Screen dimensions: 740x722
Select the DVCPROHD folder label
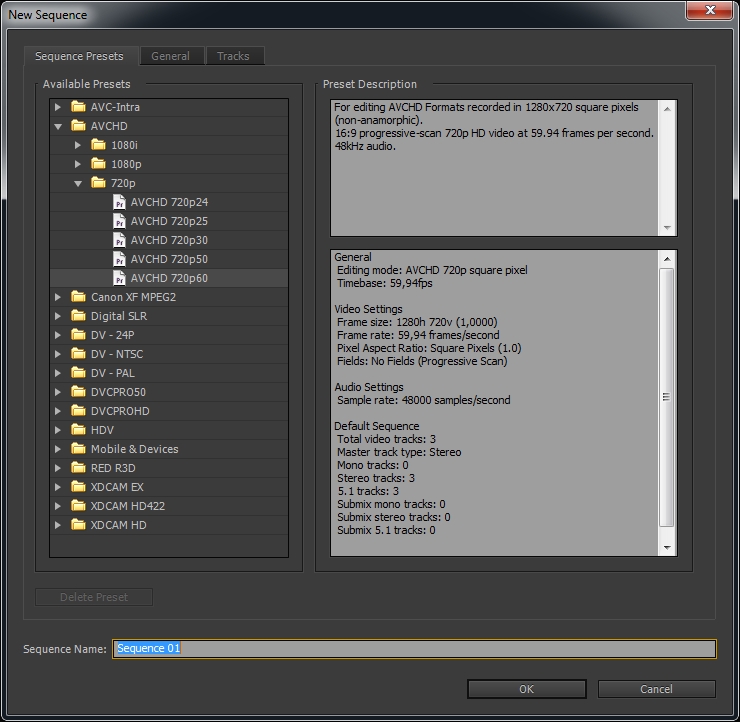(120, 411)
